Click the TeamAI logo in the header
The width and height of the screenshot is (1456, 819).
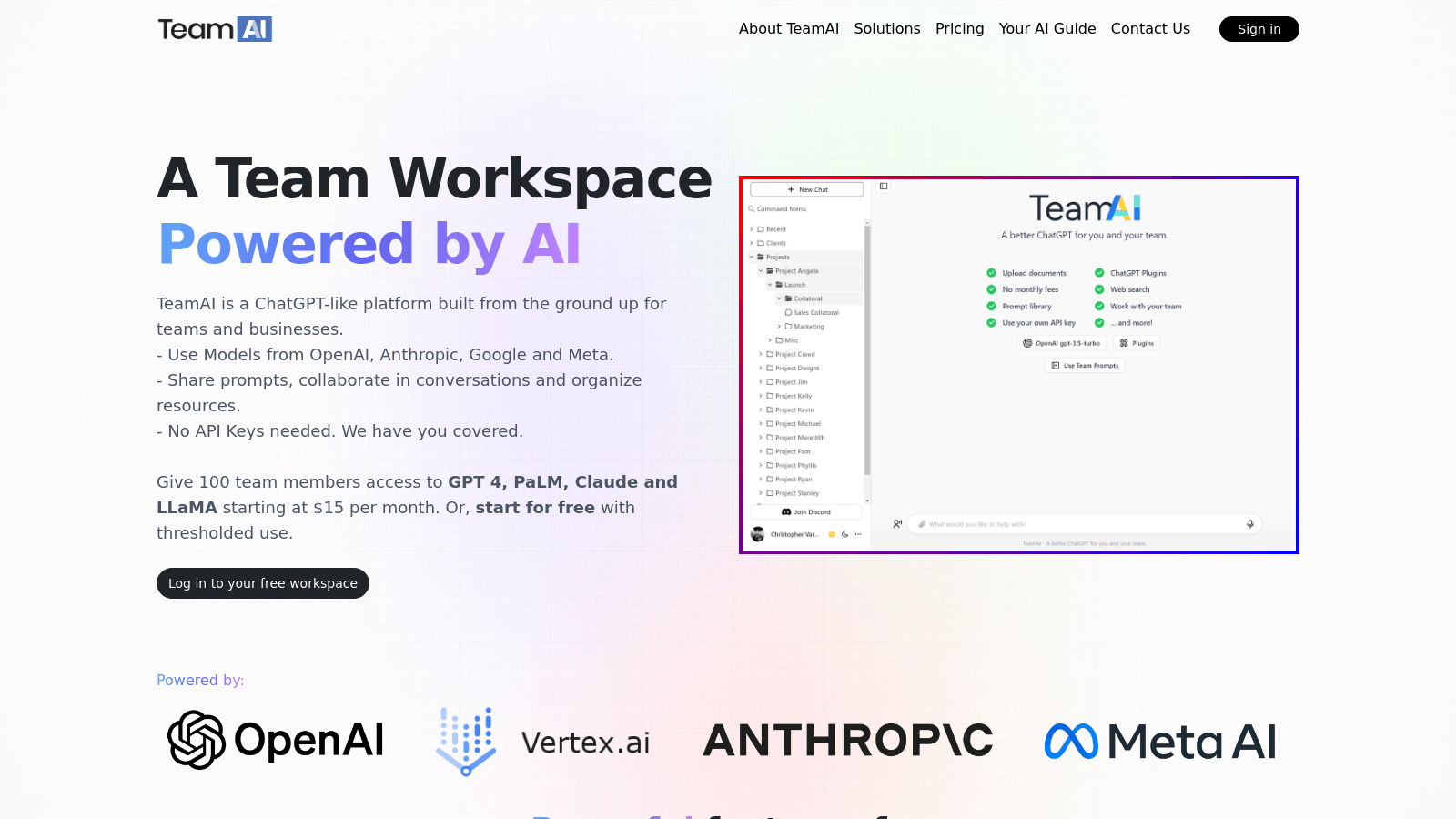click(215, 29)
